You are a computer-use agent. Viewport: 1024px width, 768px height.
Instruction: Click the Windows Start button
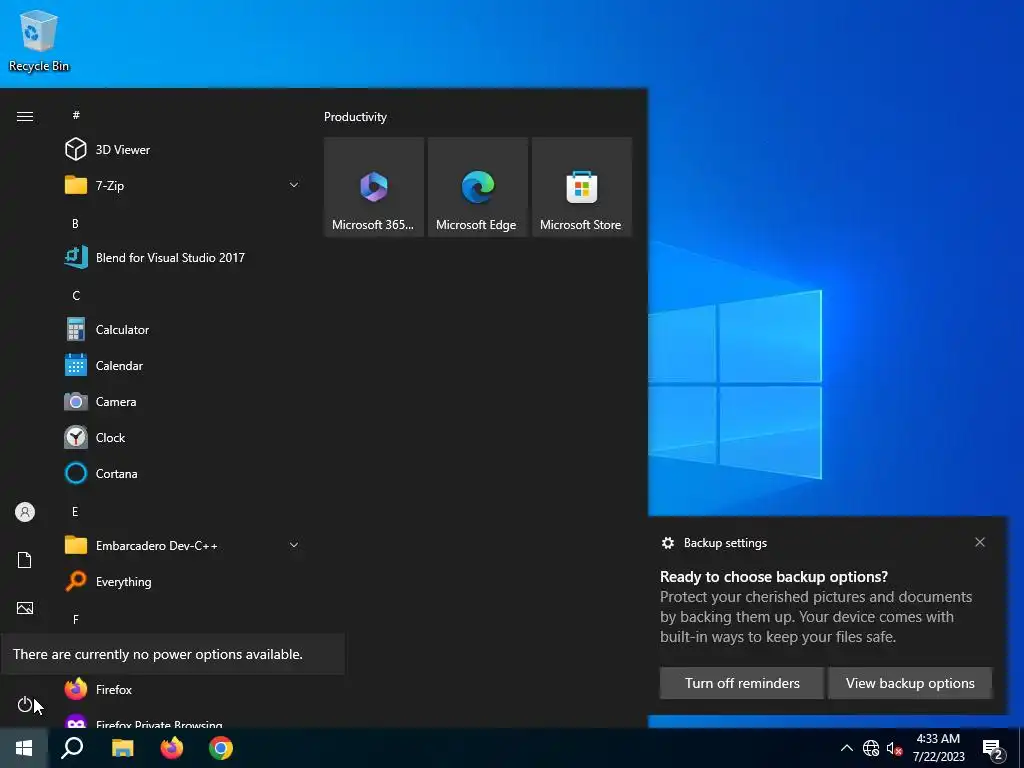[x=24, y=748]
